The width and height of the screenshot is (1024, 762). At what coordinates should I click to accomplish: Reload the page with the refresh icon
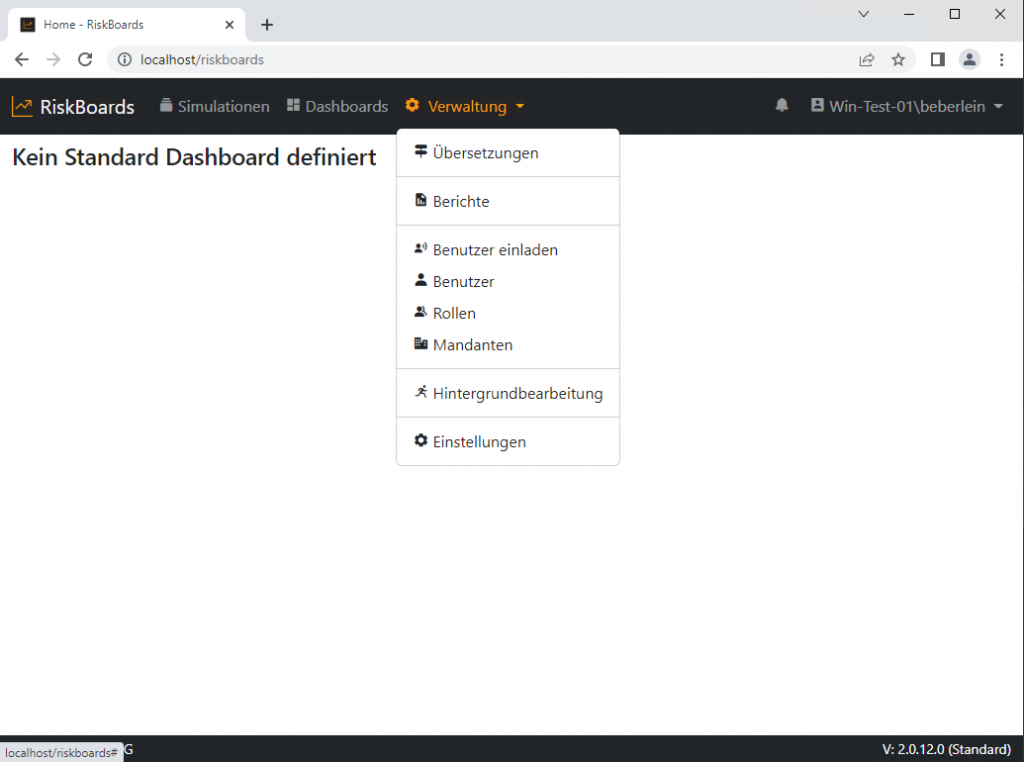click(x=85, y=59)
